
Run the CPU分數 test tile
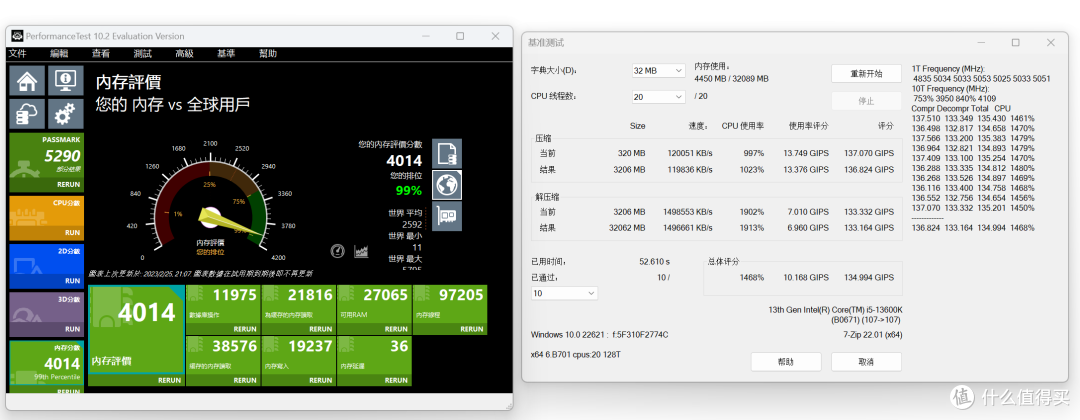pyautogui.click(x=73, y=233)
